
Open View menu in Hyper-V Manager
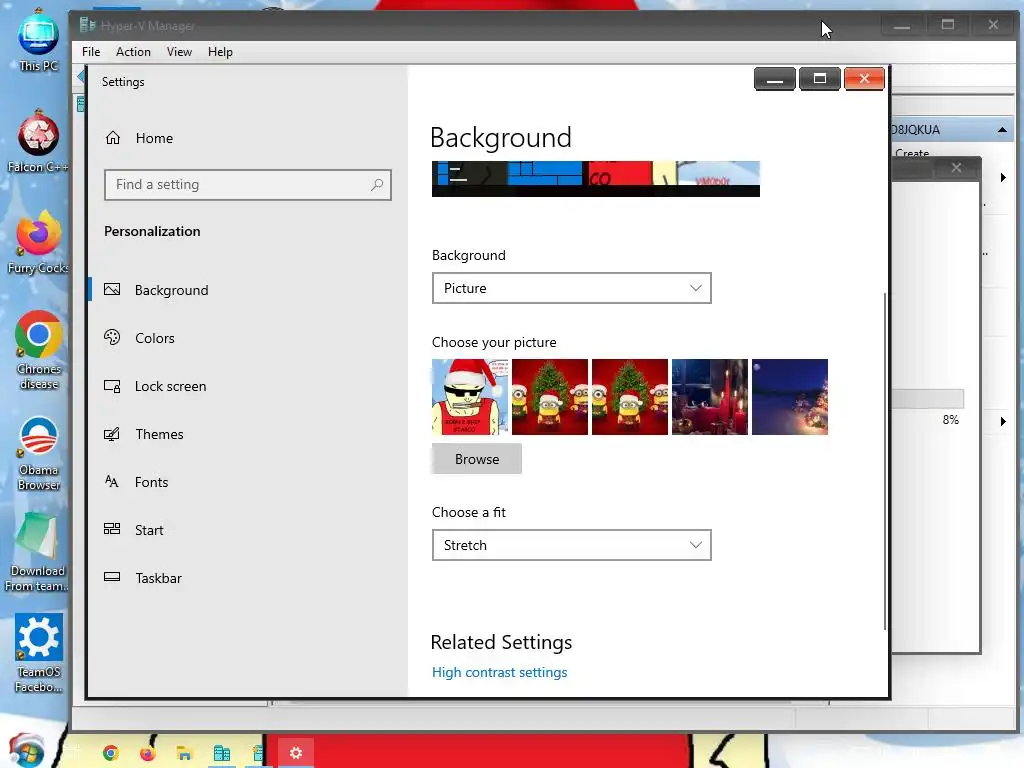pyautogui.click(x=179, y=52)
